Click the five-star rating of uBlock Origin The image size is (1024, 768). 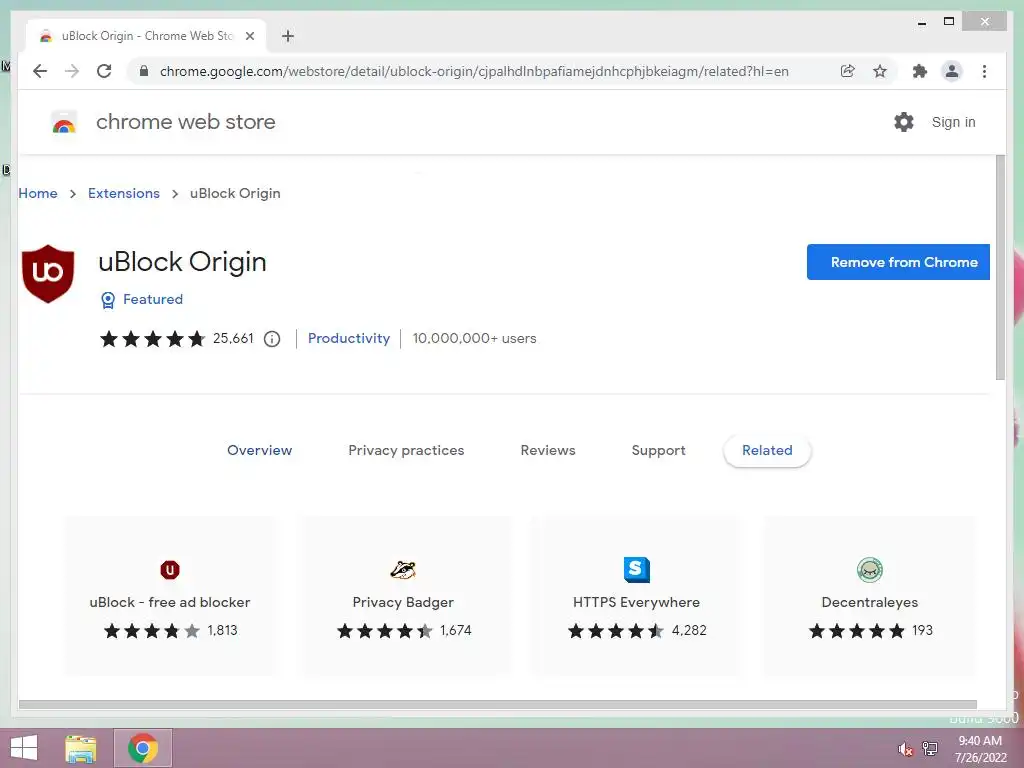pos(153,339)
